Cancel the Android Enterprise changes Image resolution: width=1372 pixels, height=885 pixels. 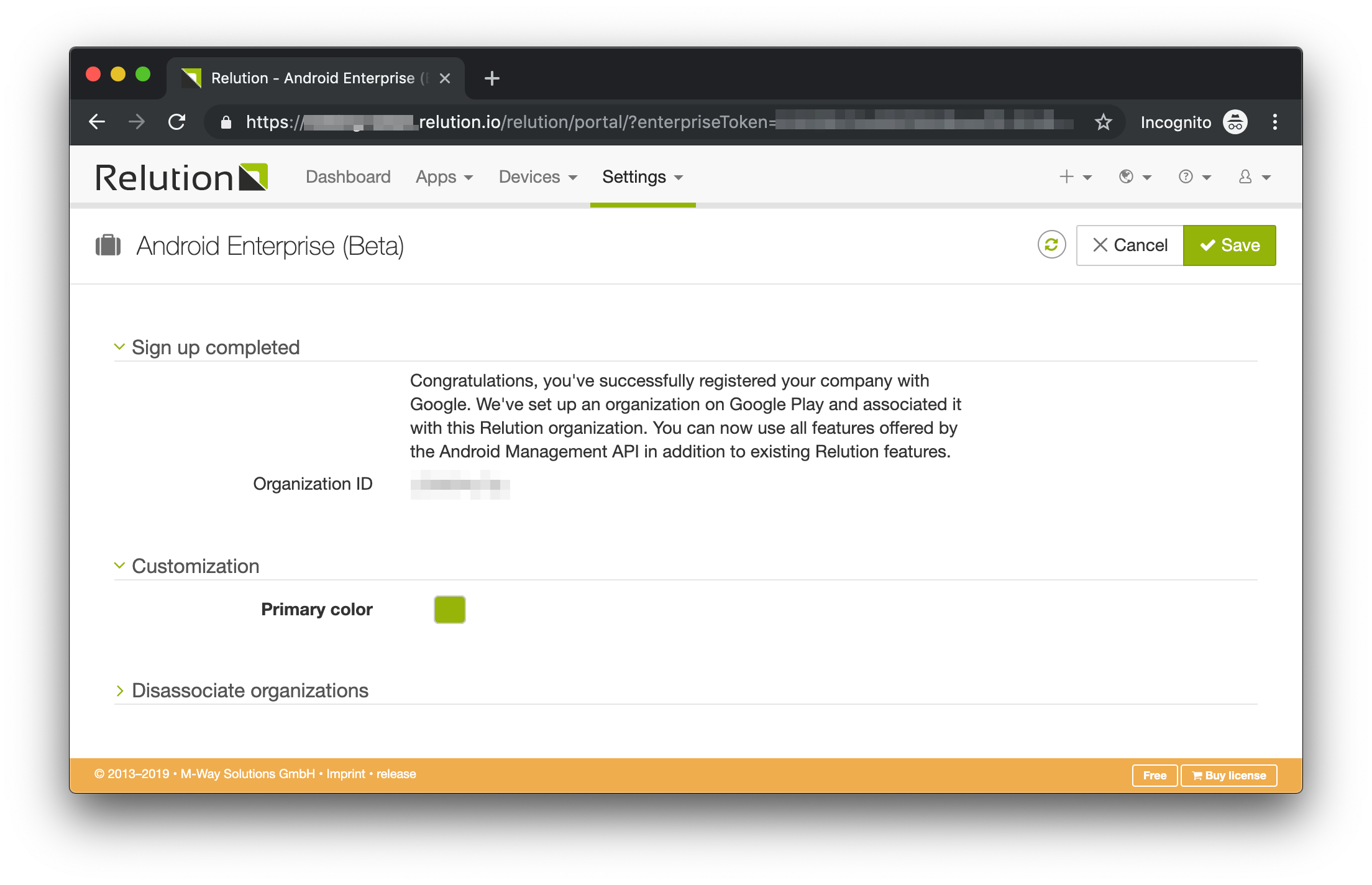1130,245
